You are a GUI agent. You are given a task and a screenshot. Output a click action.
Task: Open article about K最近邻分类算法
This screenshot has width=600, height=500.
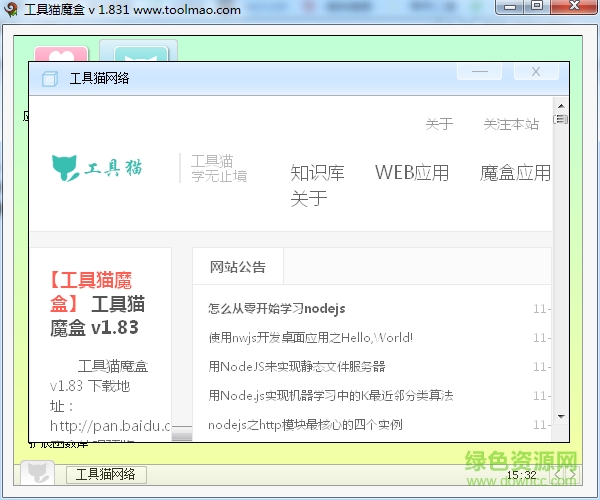(331, 395)
